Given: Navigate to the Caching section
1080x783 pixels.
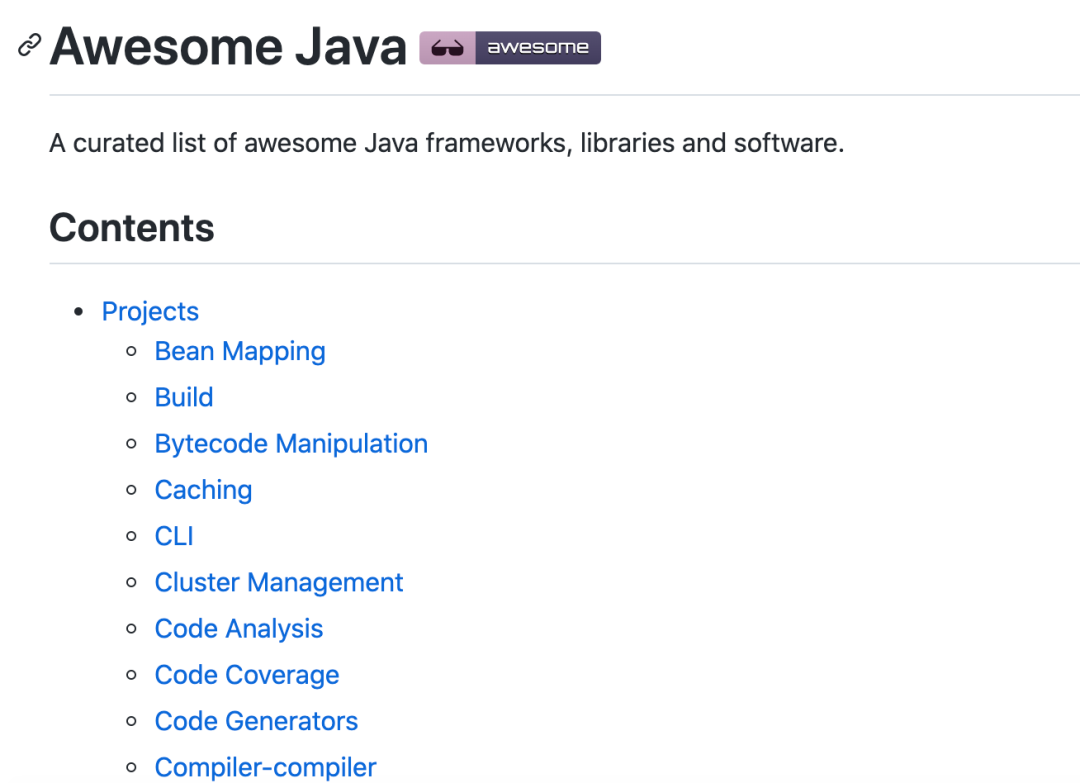Looking at the screenshot, I should click(x=203, y=490).
